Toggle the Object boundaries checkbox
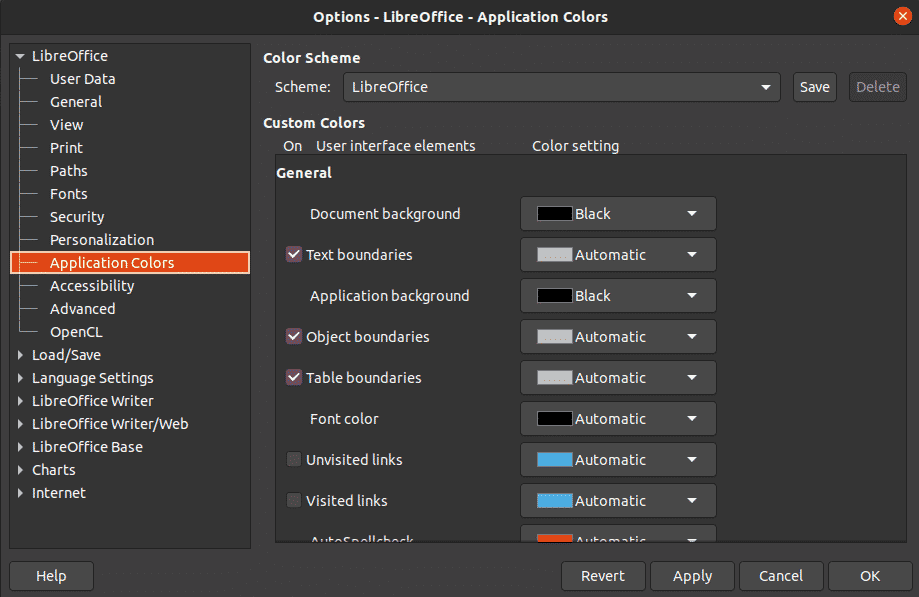Screen dimensions: 919x597 (294, 337)
